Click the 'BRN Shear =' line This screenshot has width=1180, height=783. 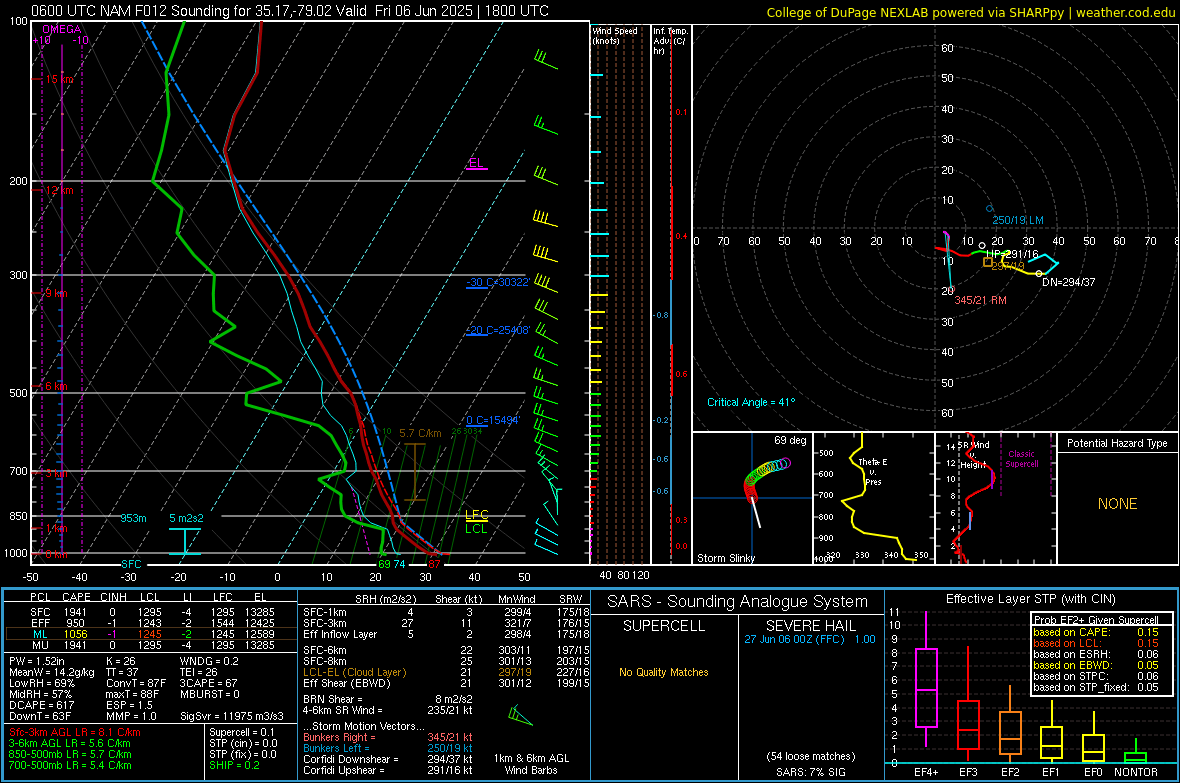coord(388,699)
